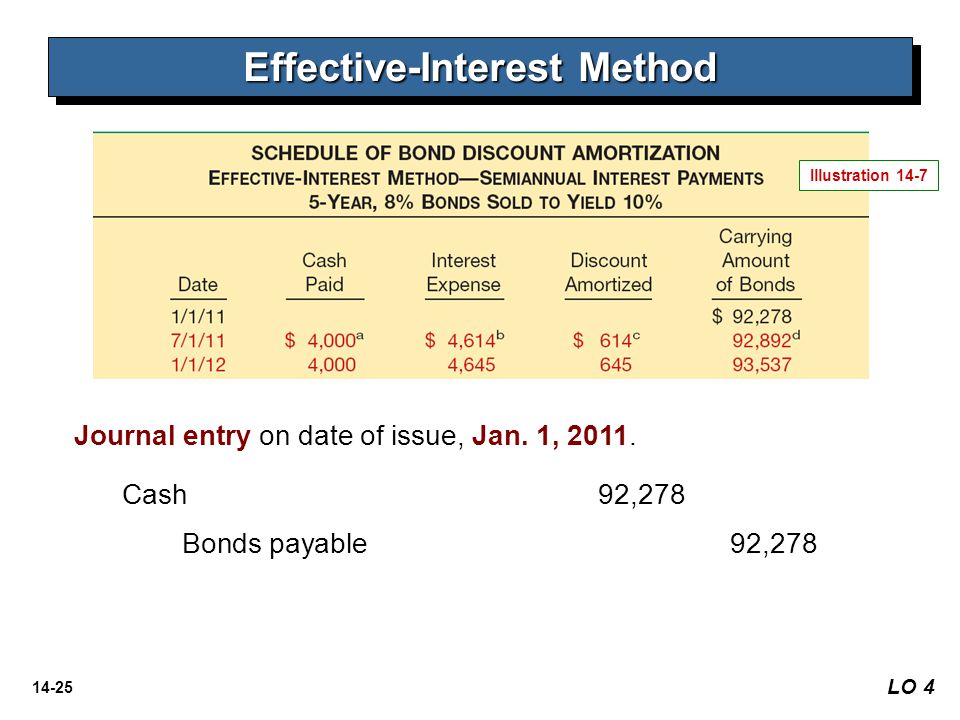Click the Schedule of Bond Discount Amortization heading
The image size is (960, 720).
click(486, 152)
